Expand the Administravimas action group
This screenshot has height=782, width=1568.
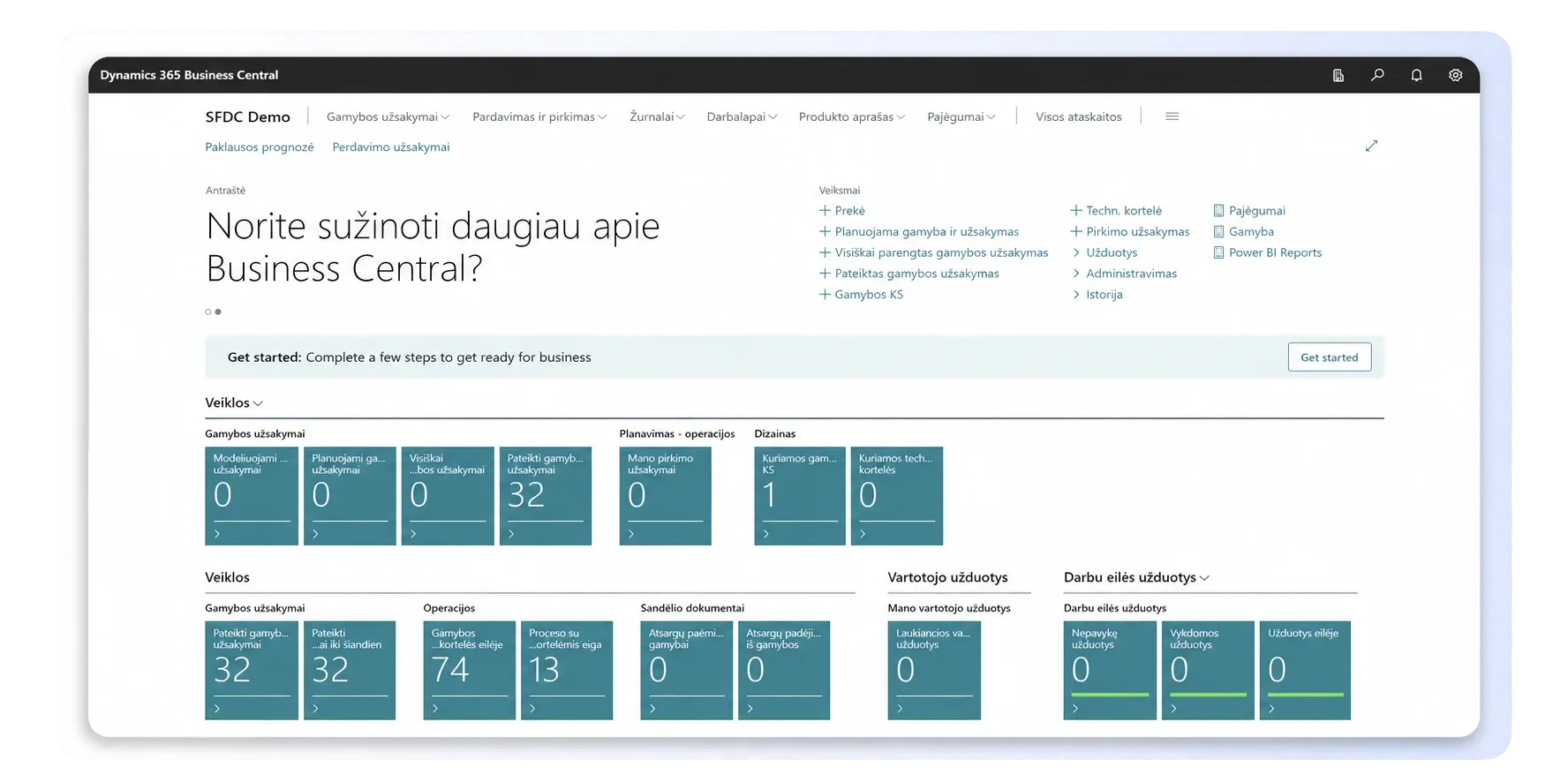coord(1124,274)
